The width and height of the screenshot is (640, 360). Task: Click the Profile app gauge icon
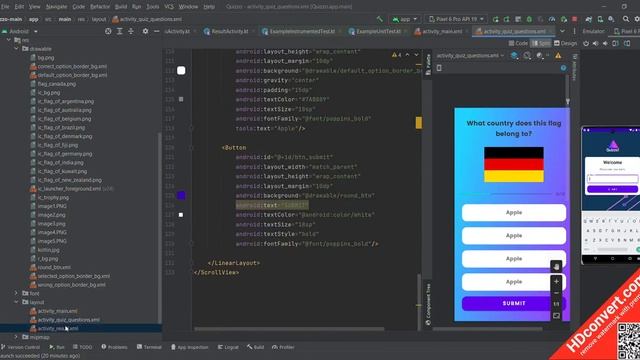552,19
